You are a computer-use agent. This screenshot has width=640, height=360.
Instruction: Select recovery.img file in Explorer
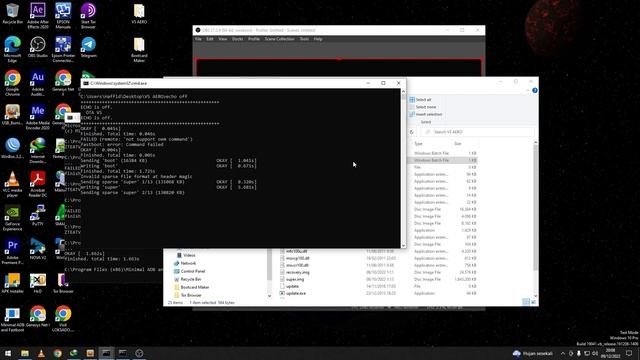coord(294,272)
